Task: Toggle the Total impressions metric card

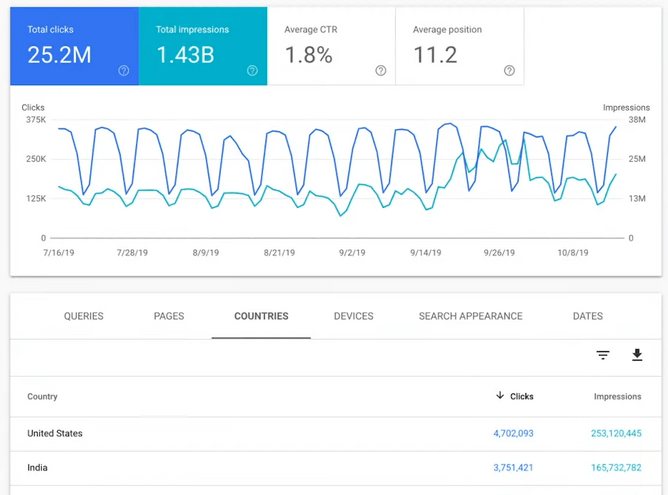Action: tap(202, 46)
